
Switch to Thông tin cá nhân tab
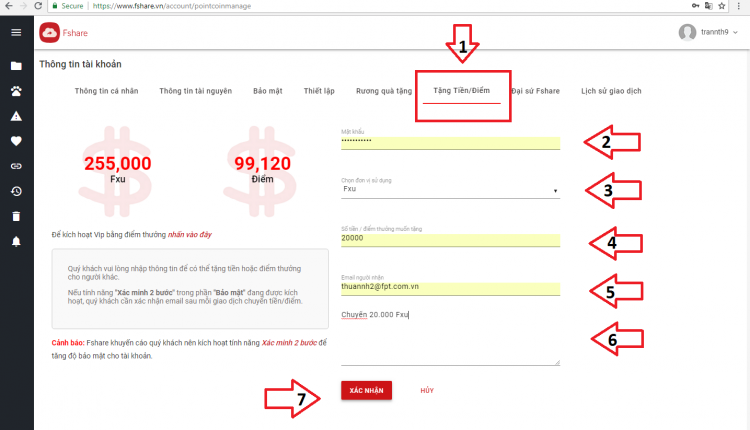click(x=106, y=91)
